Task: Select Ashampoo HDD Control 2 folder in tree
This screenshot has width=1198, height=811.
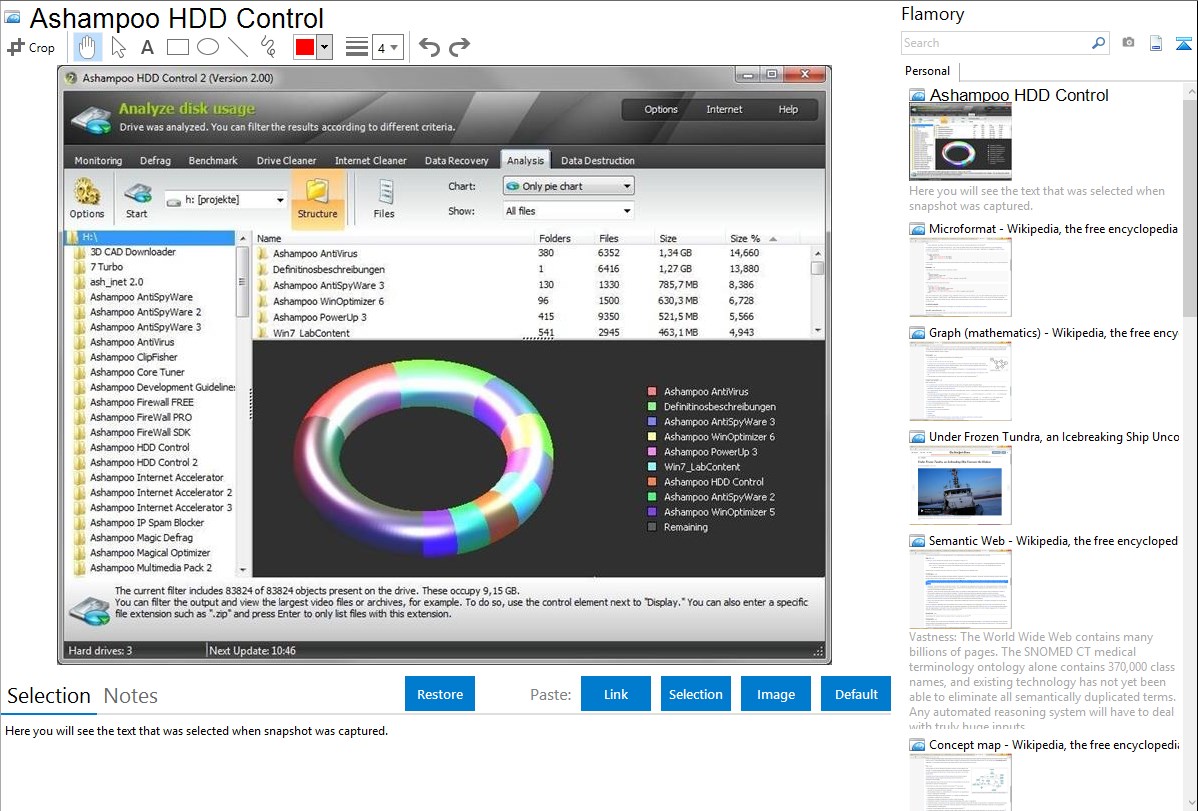Action: click(144, 462)
